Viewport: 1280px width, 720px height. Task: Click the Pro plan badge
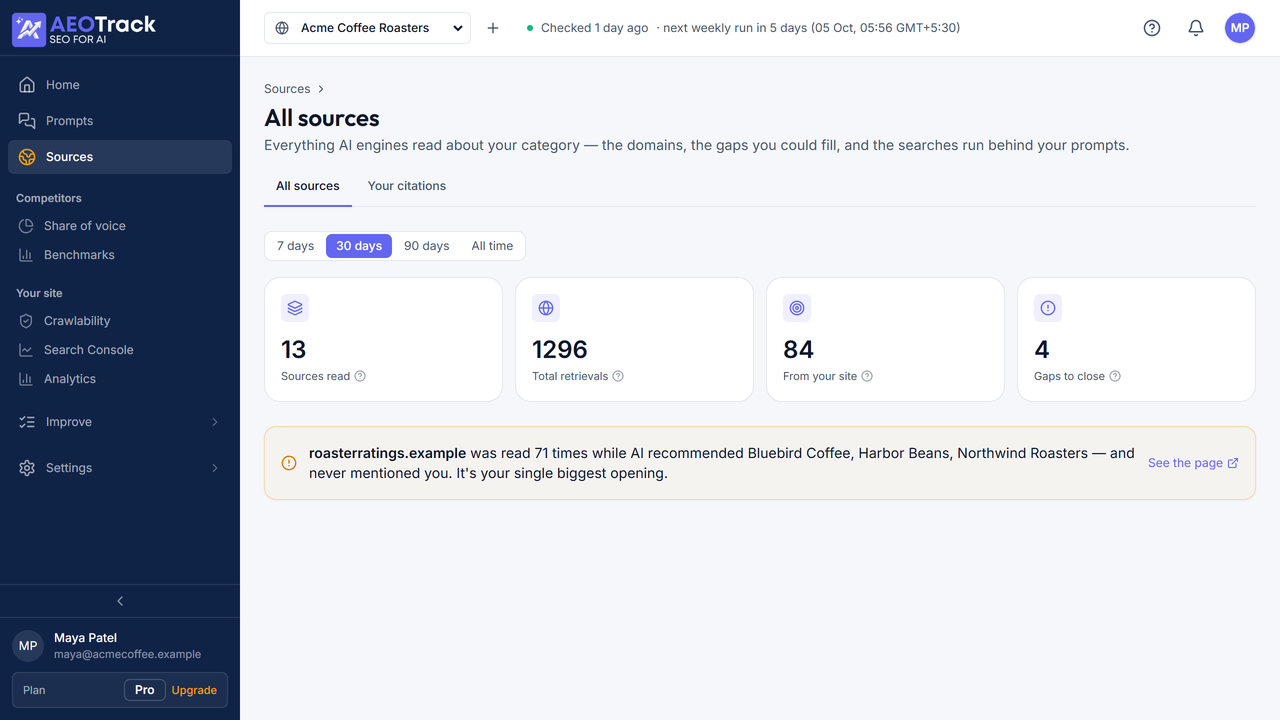(145, 690)
